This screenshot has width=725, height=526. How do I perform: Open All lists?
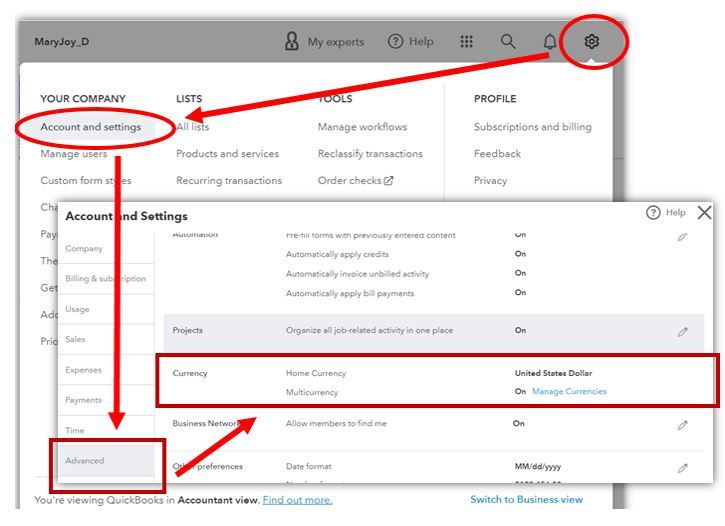click(x=192, y=127)
